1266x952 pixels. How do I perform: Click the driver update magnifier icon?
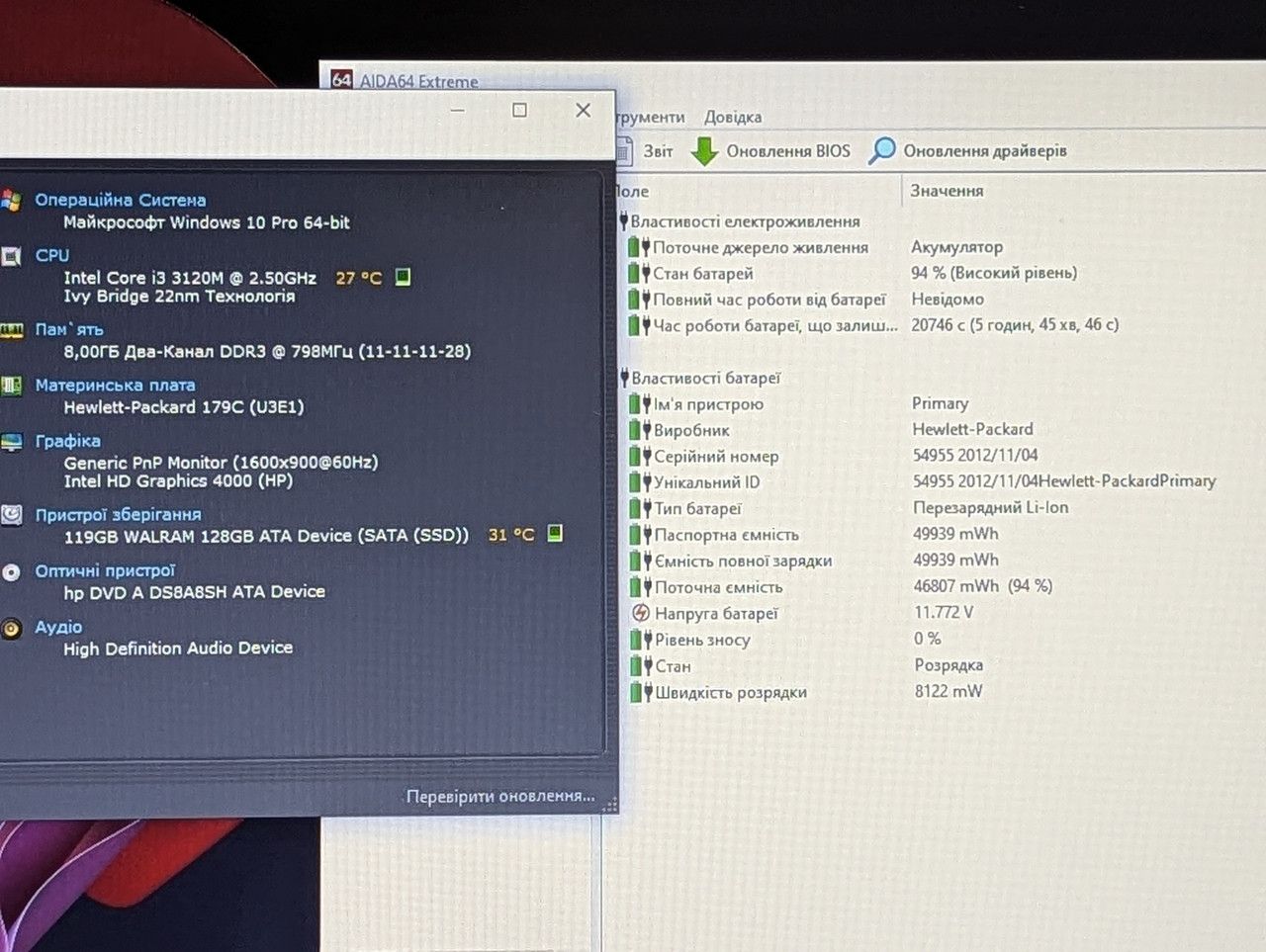click(881, 150)
